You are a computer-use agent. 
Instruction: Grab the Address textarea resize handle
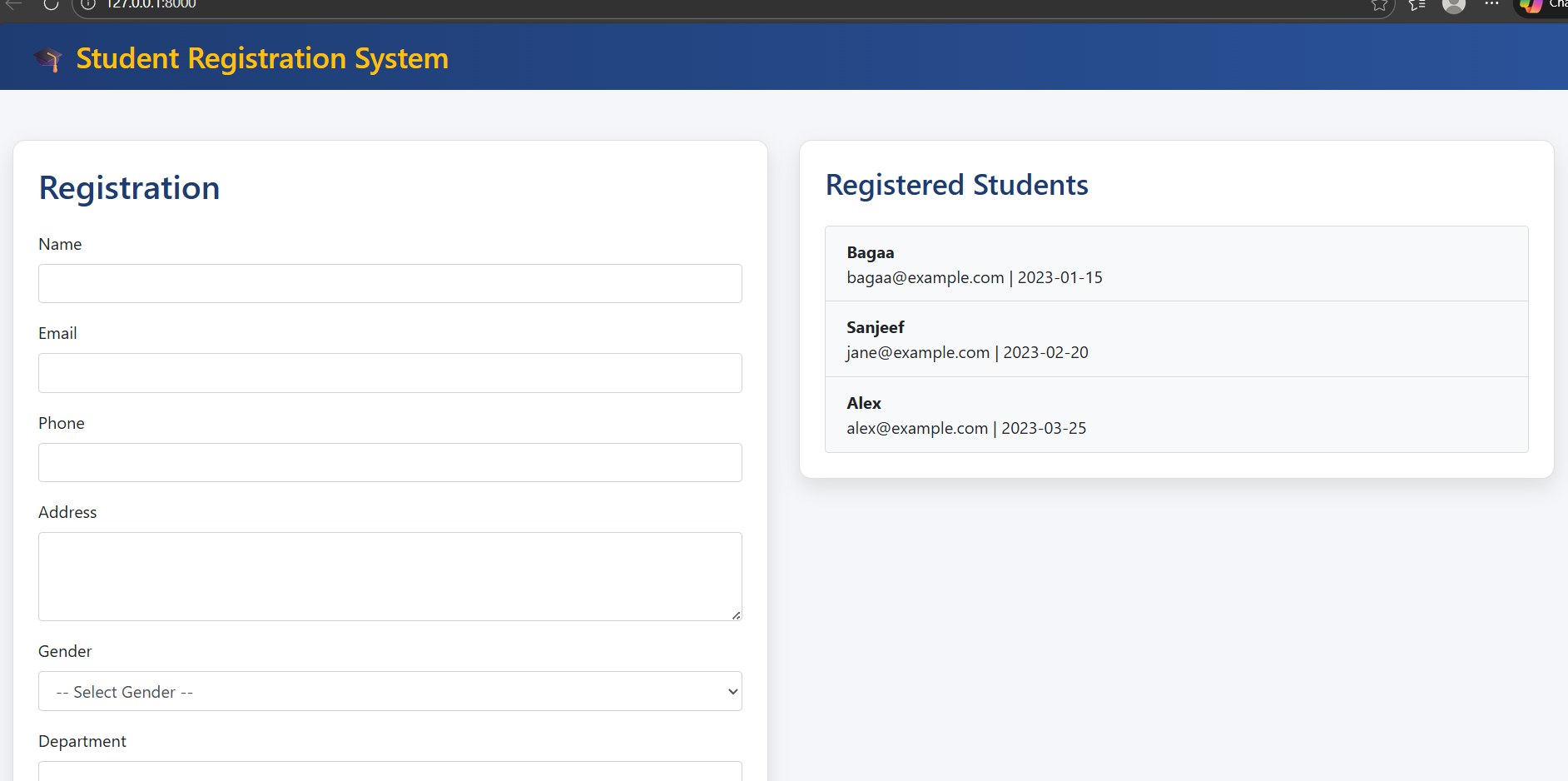[736, 615]
